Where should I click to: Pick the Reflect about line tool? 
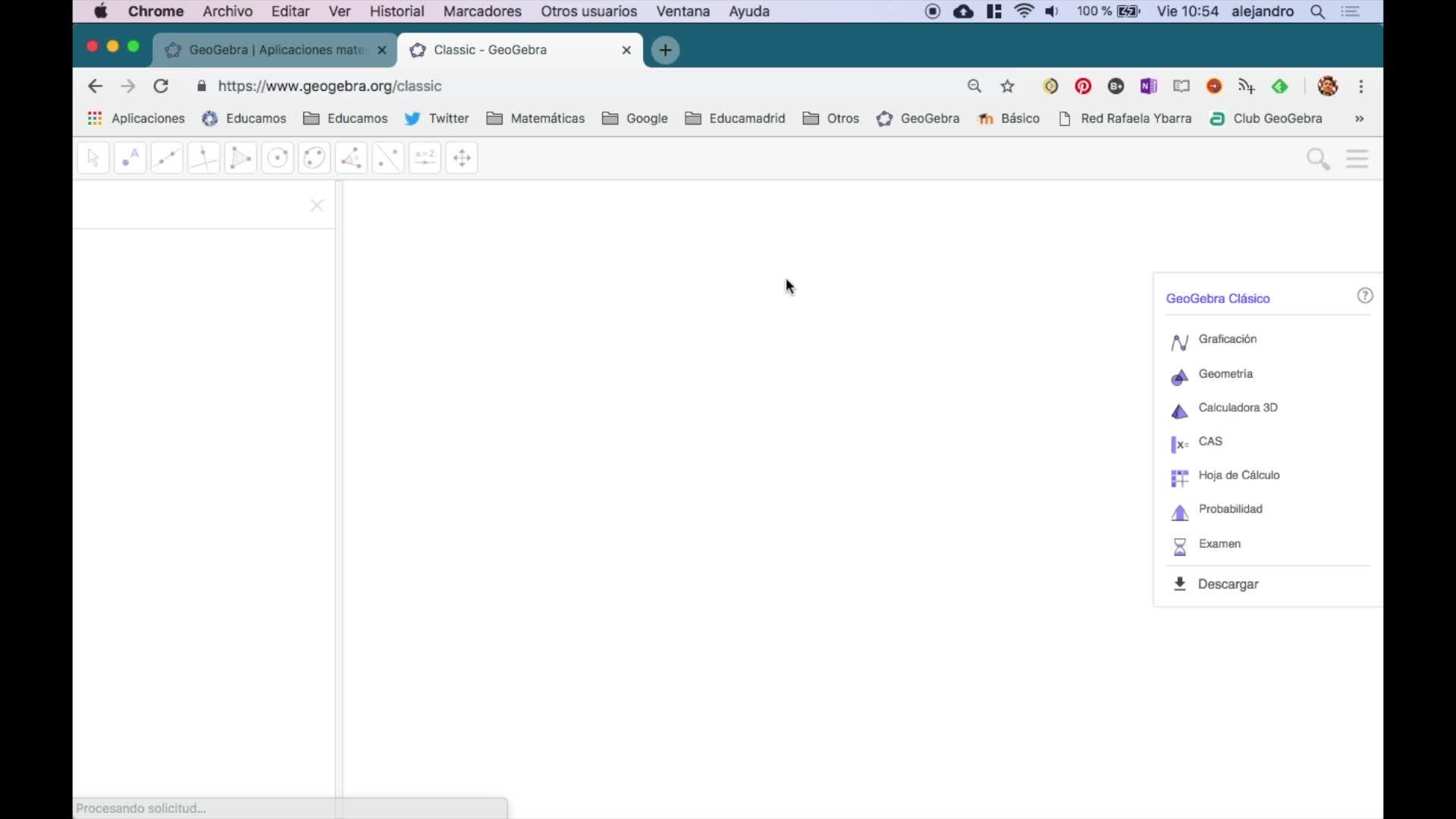click(x=388, y=158)
